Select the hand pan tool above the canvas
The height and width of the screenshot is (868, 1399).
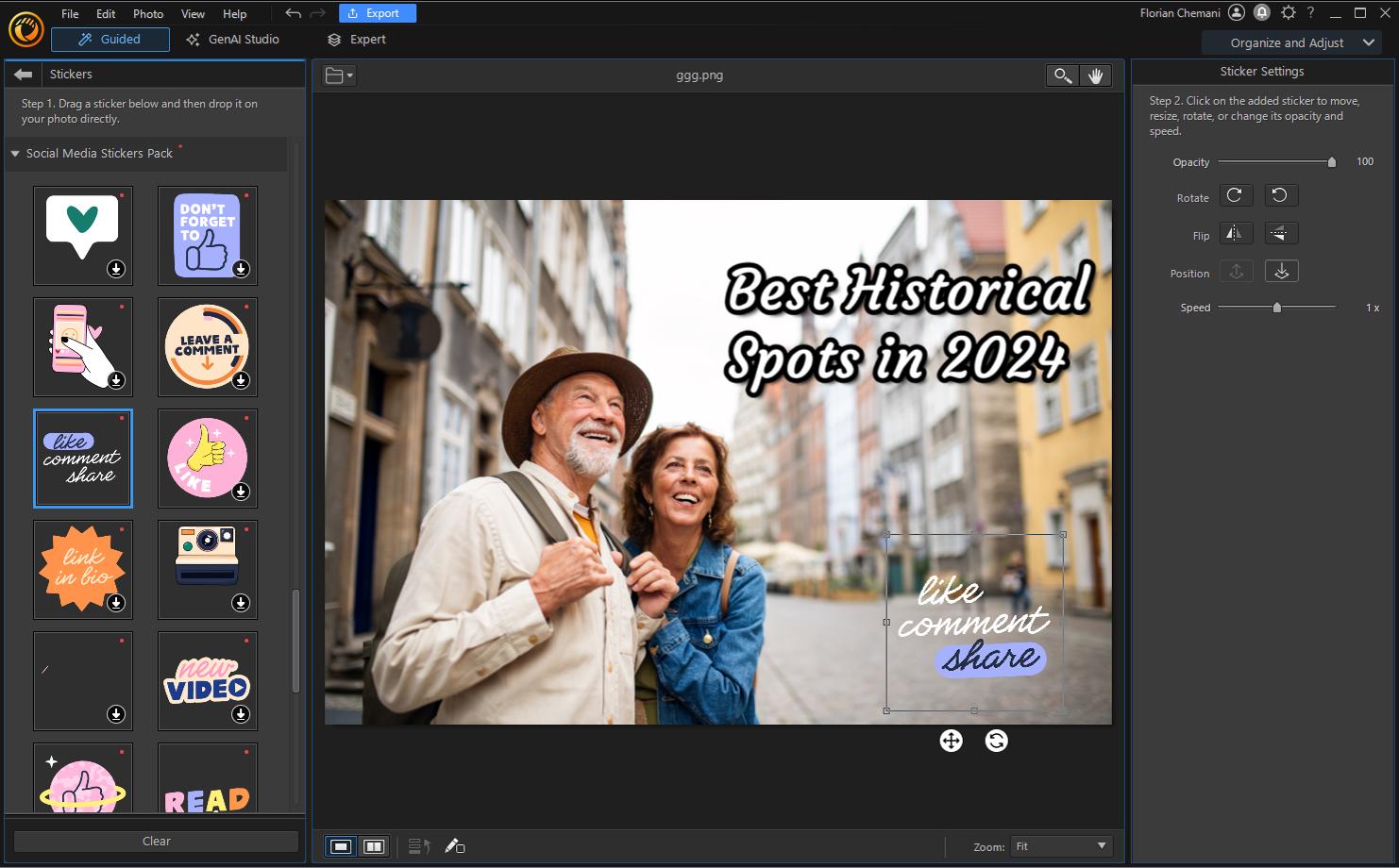click(1095, 75)
